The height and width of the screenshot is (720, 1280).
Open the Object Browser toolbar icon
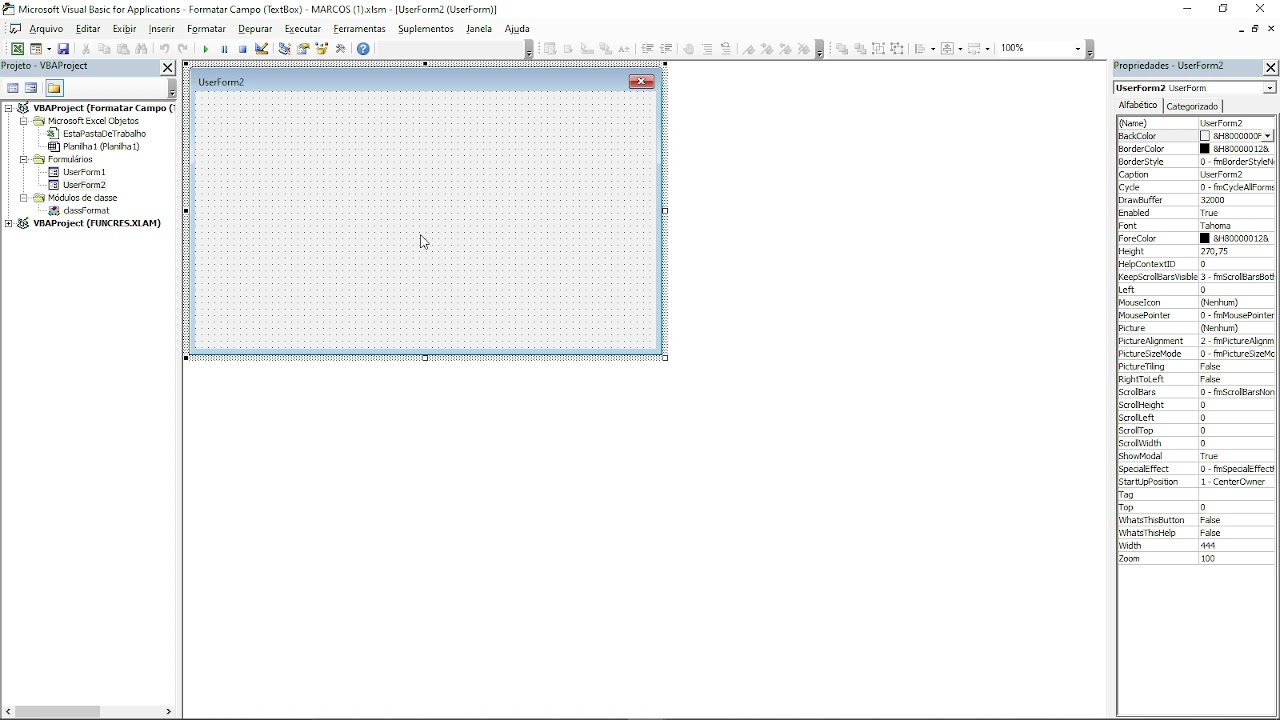tap(322, 48)
